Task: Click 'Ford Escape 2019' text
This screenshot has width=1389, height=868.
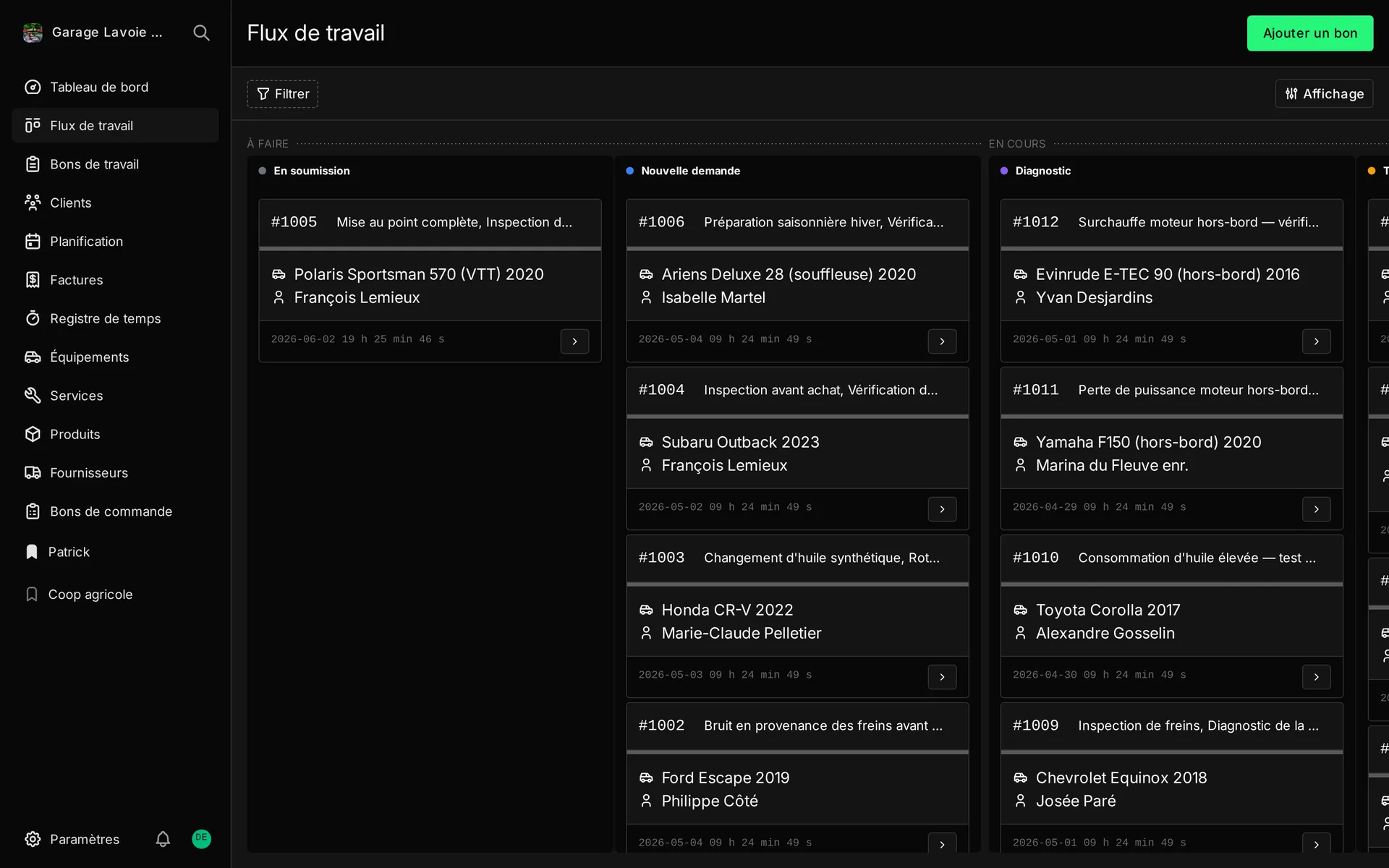Action: point(726,778)
